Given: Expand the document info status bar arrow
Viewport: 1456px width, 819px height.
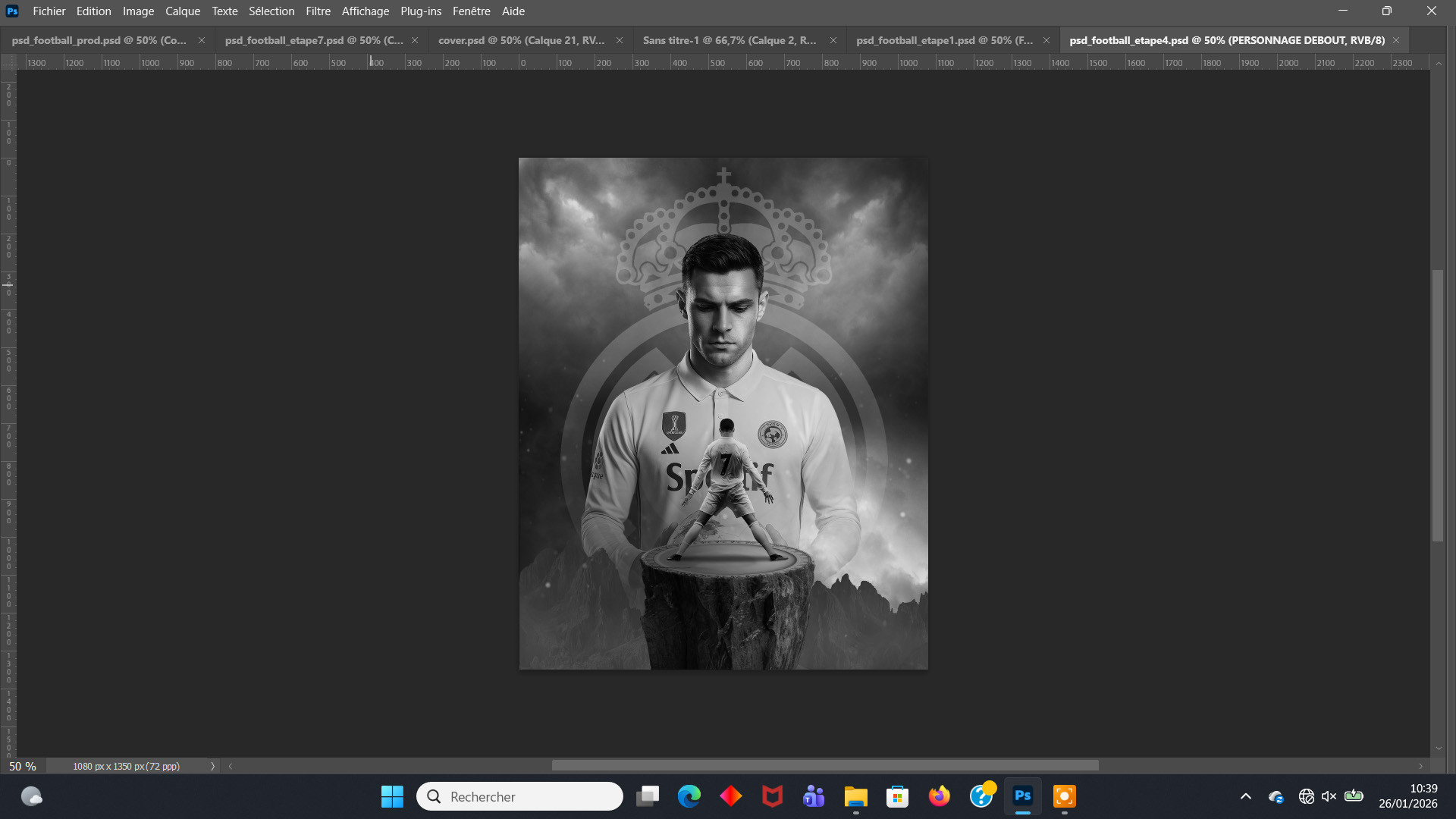Looking at the screenshot, I should [x=213, y=767].
